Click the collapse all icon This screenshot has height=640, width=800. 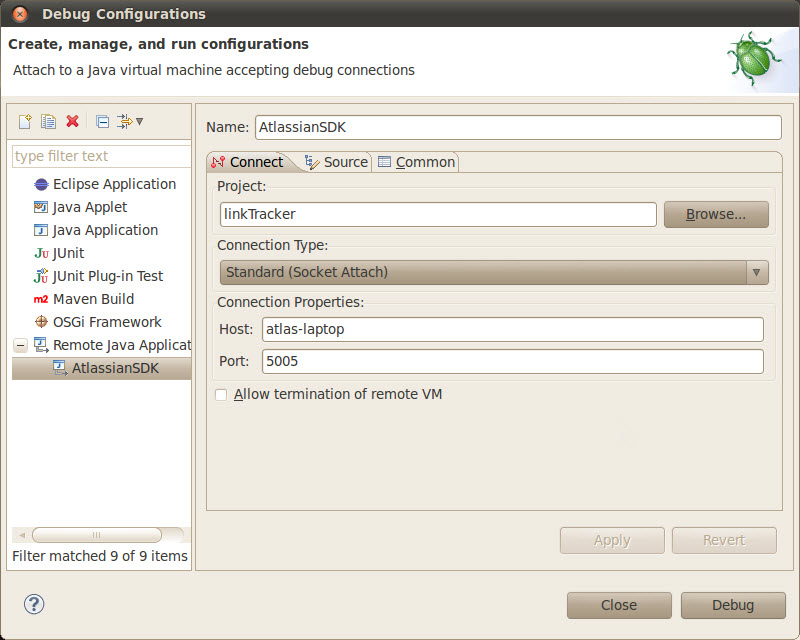[102, 121]
